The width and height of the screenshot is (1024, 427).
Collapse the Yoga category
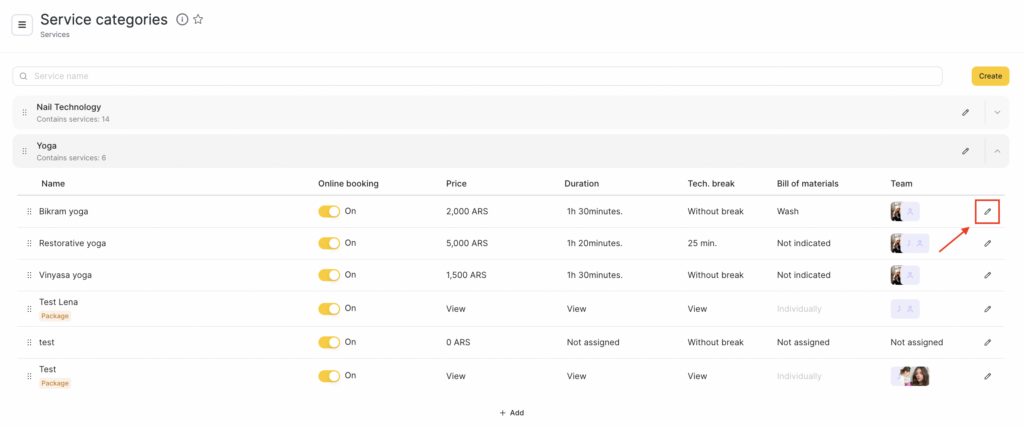(x=997, y=151)
